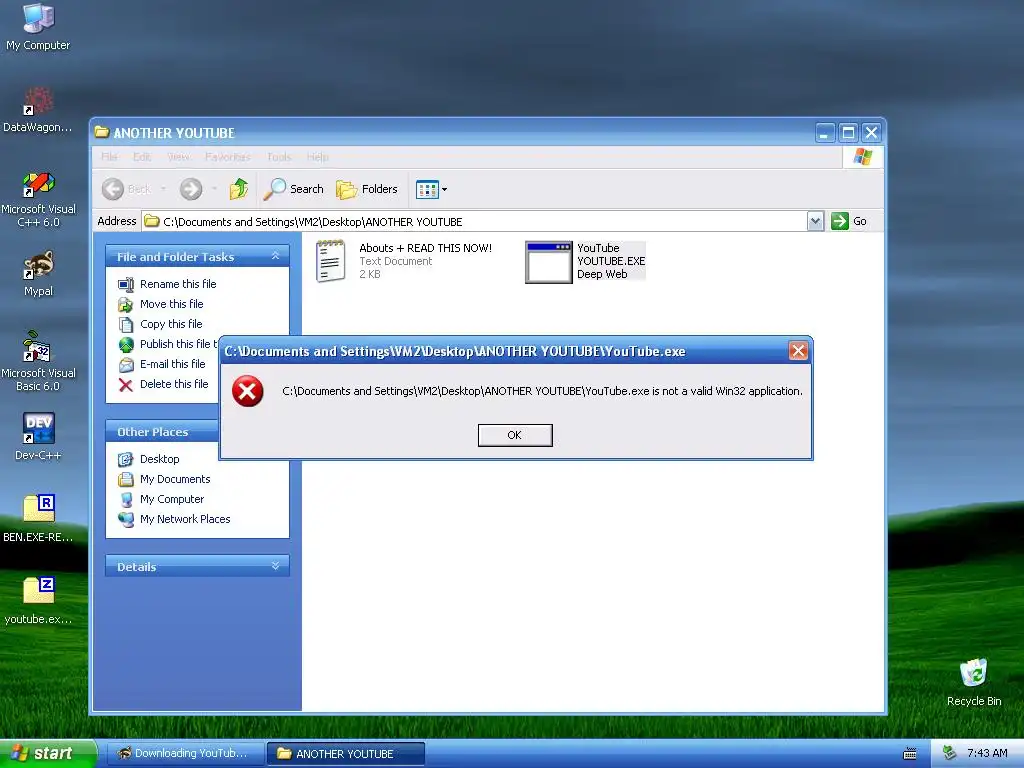The image size is (1024, 768).
Task: Launch Microsoft Visual C++ 6.0 shortcut
Action: click(38, 199)
